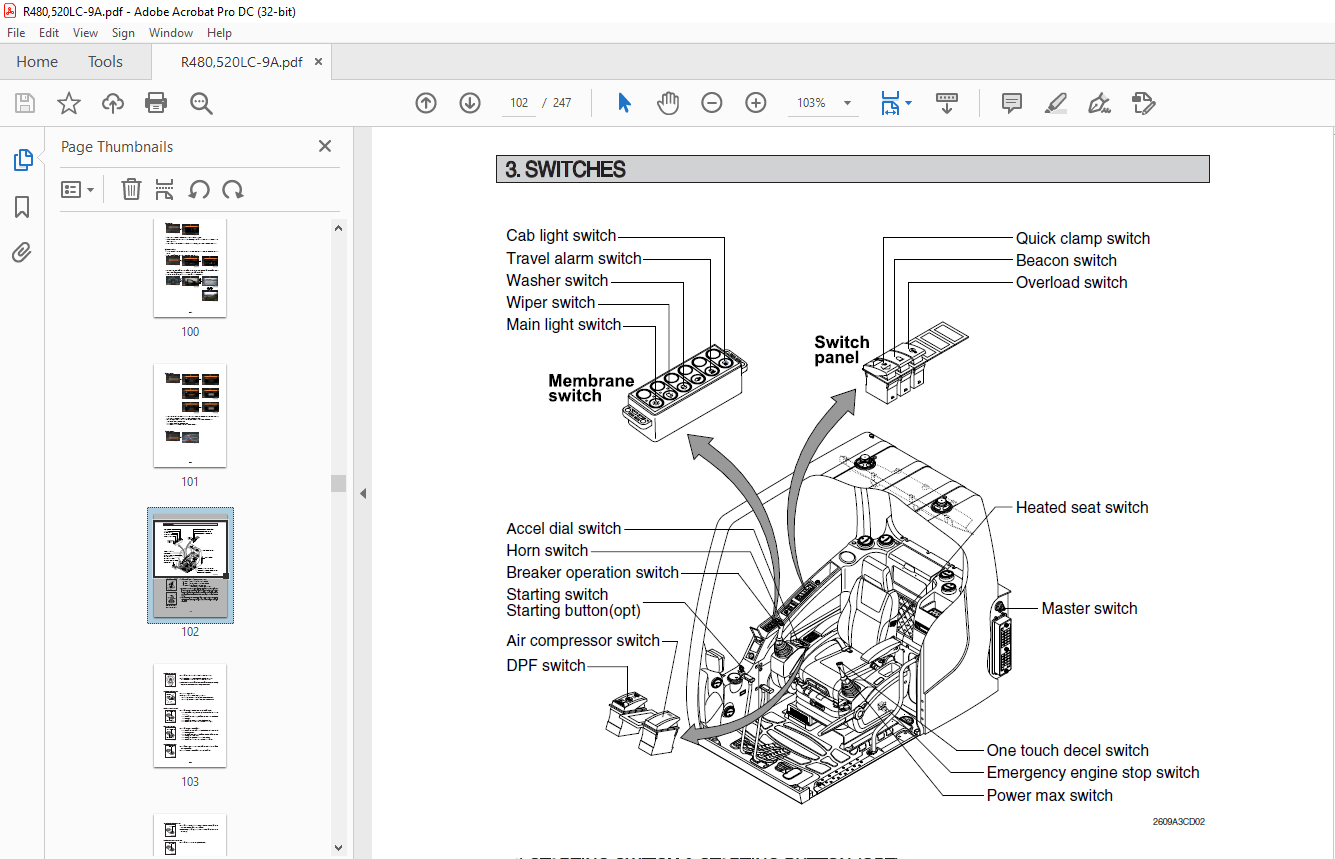This screenshot has width=1335, height=859.
Task: Open the Help menu
Action: point(219,33)
